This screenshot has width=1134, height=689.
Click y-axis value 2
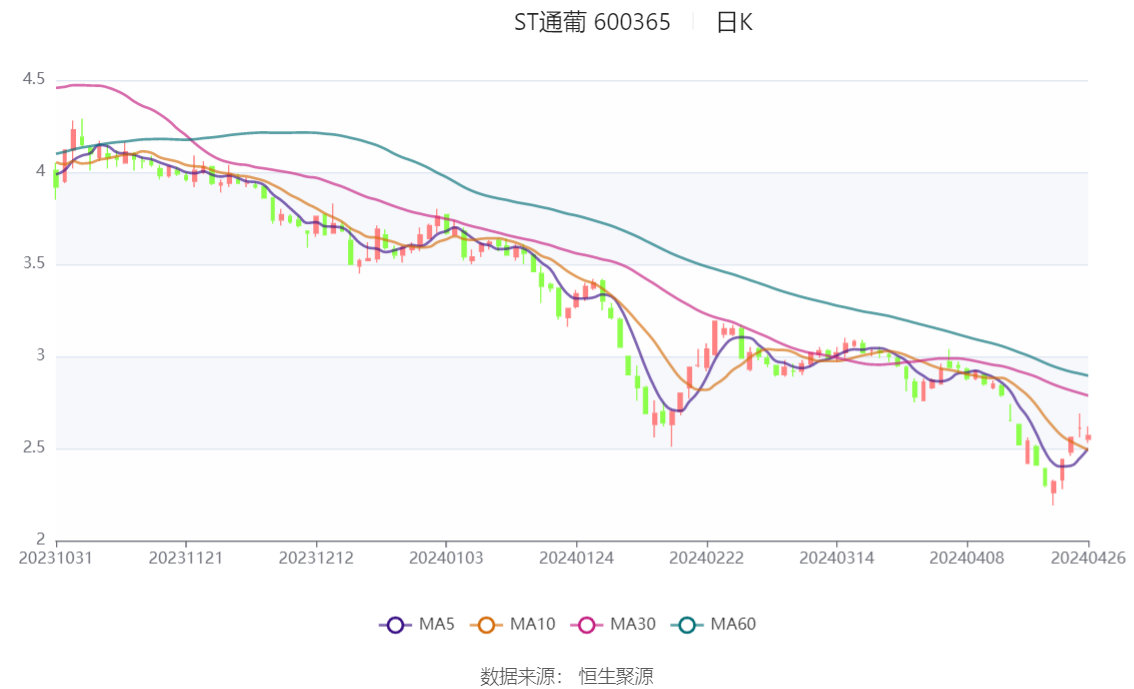click(x=40, y=539)
